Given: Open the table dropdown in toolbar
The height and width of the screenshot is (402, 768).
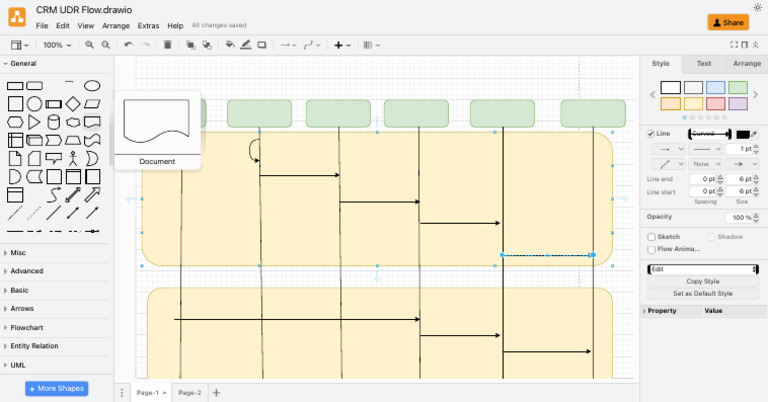Looking at the screenshot, I should [x=372, y=45].
